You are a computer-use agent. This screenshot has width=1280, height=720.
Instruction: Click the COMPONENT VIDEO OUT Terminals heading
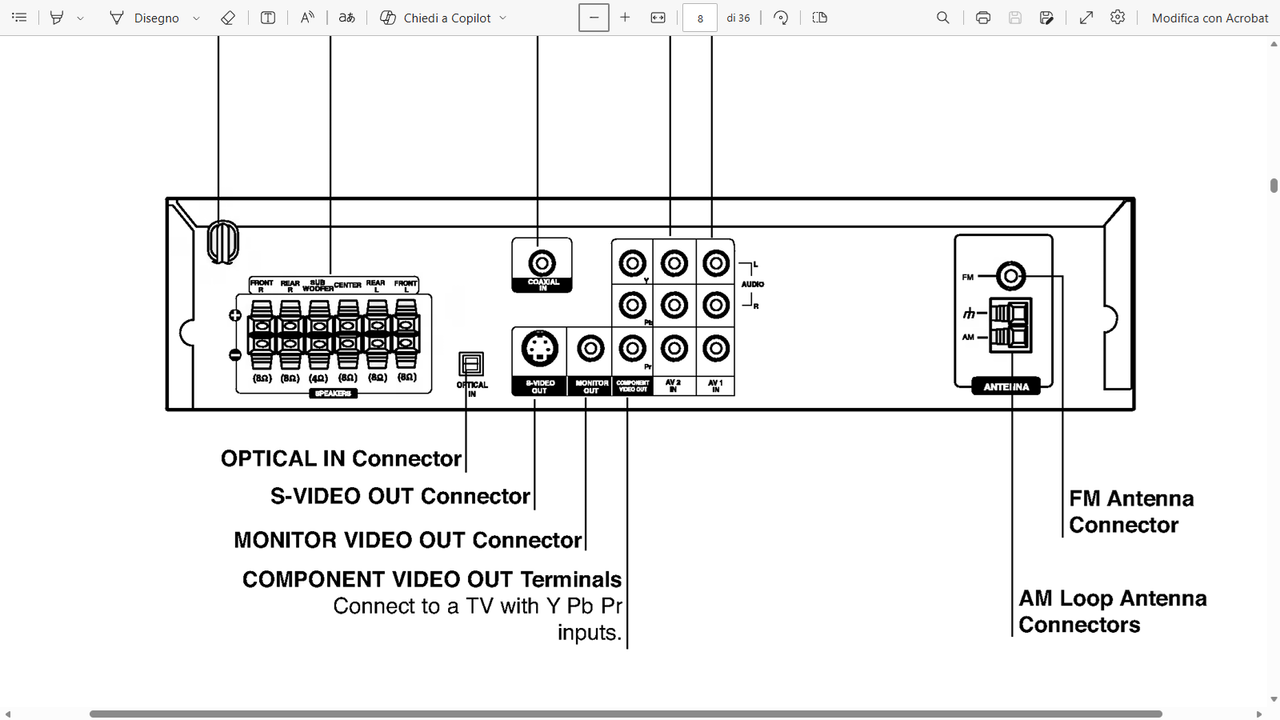pos(432,579)
